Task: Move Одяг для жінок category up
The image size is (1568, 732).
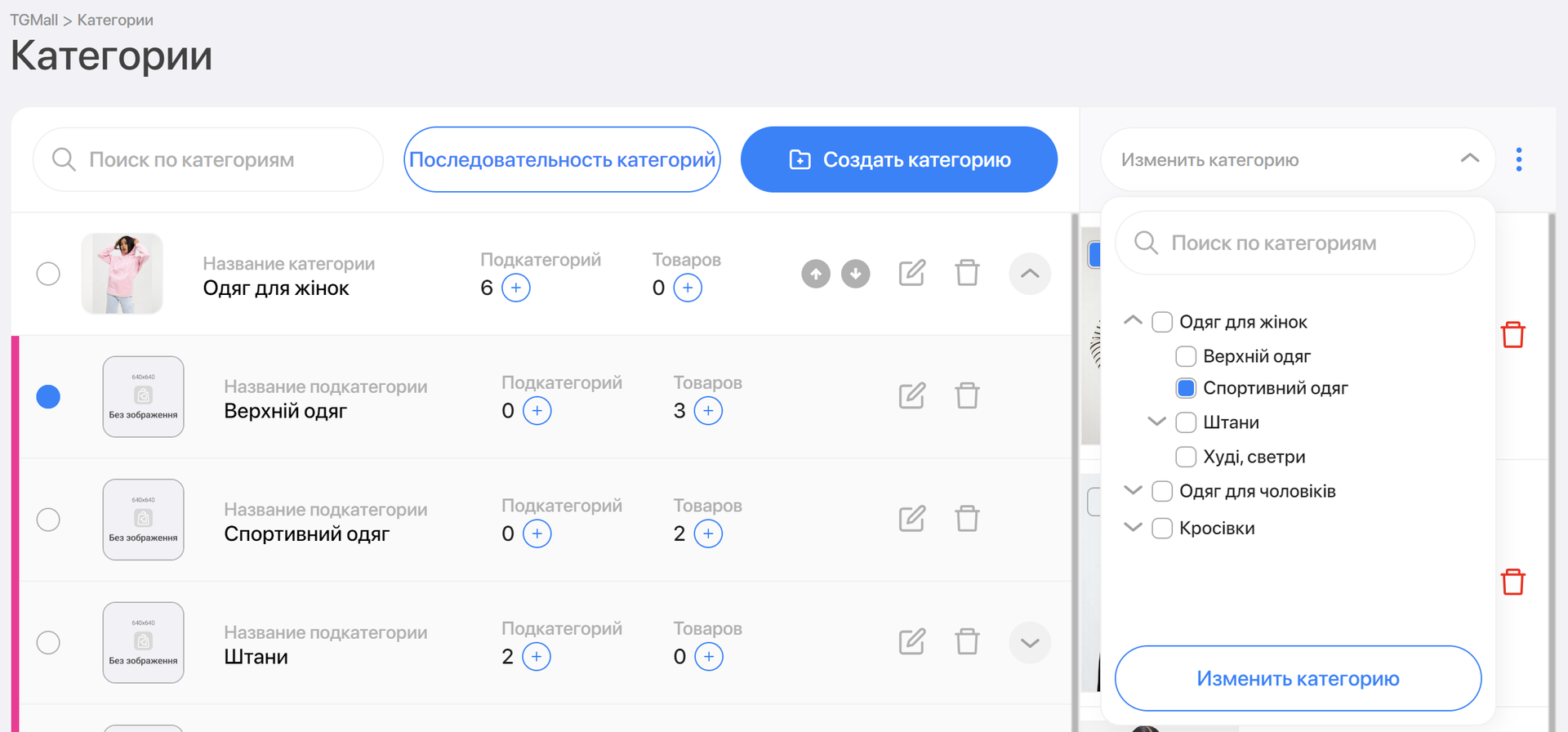Action: click(815, 274)
